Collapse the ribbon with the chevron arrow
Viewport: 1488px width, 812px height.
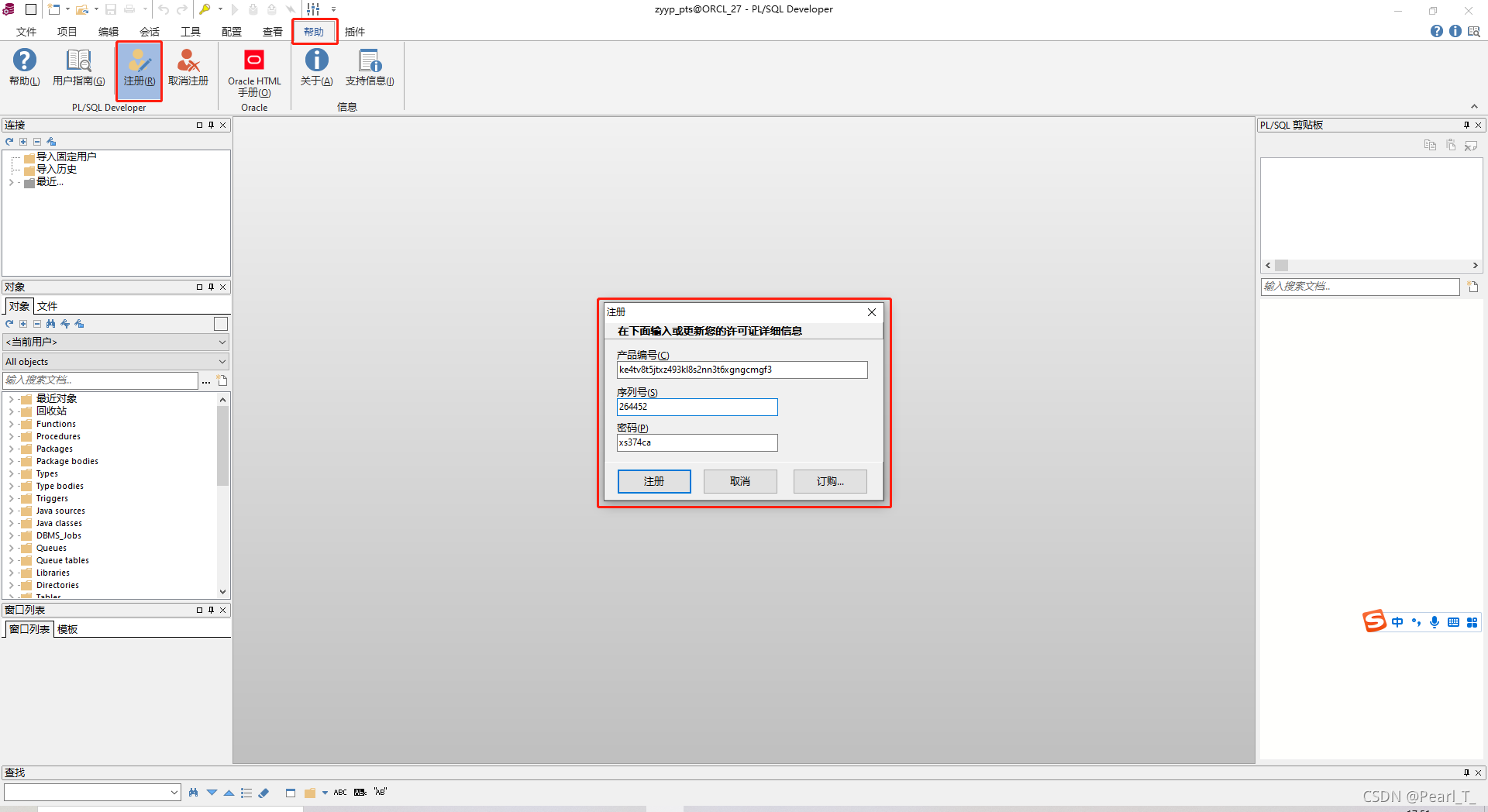(x=1474, y=107)
